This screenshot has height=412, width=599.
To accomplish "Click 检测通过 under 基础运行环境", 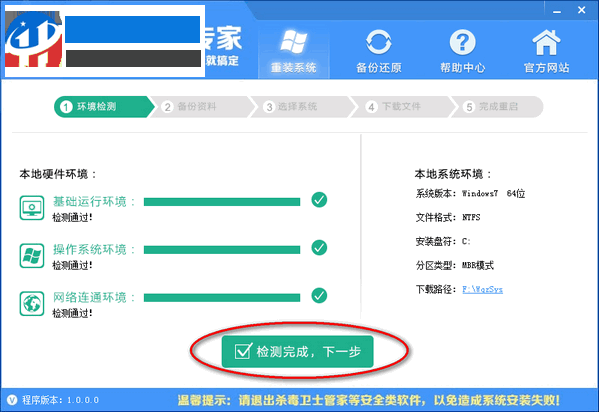I will point(73,217).
